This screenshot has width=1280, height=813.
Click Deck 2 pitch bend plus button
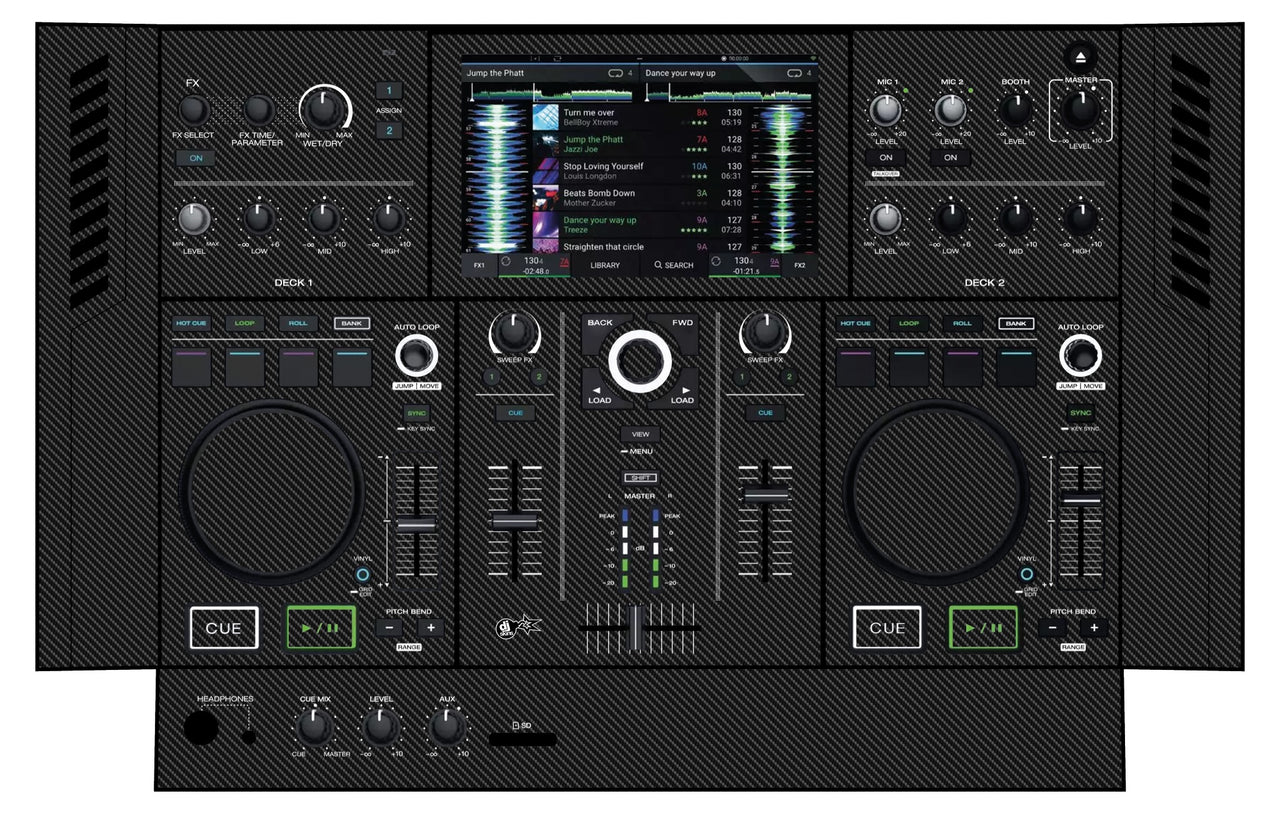[1094, 628]
